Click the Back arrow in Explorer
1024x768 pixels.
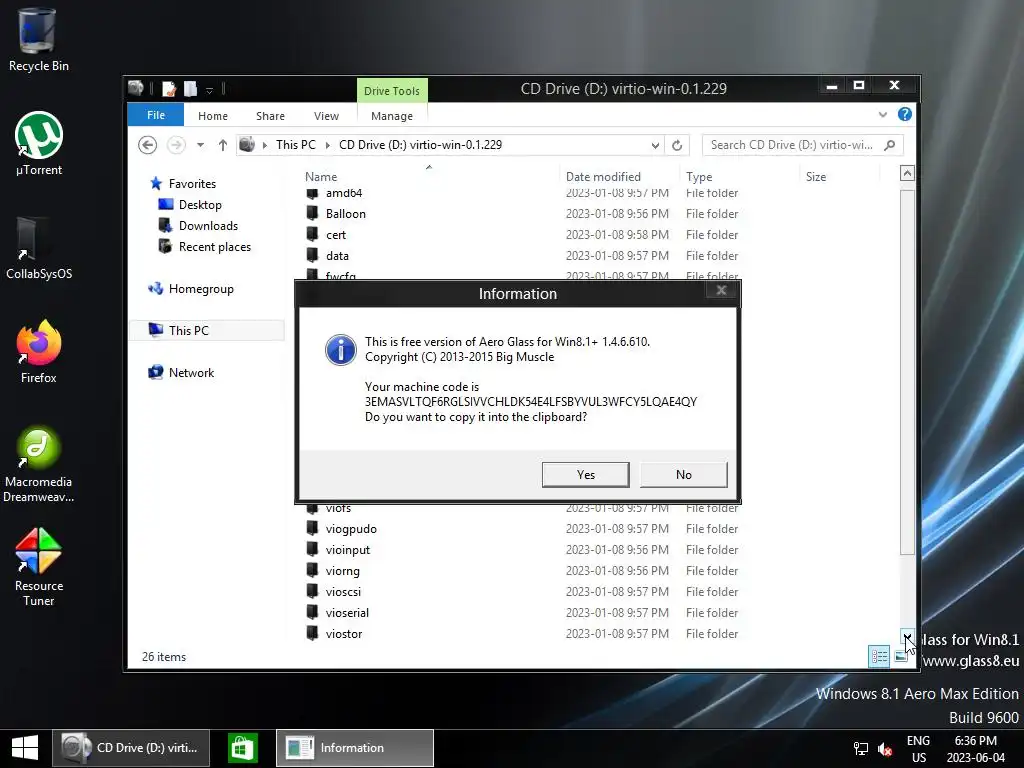[x=148, y=145]
